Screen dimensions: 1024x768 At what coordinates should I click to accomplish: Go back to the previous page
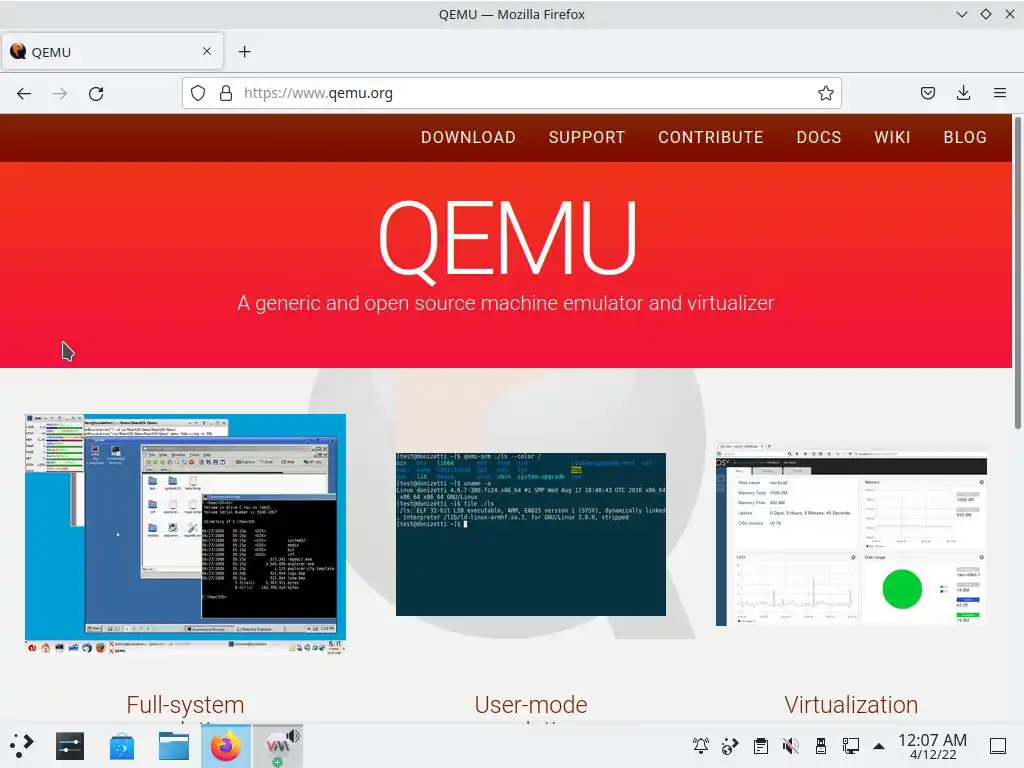point(24,93)
